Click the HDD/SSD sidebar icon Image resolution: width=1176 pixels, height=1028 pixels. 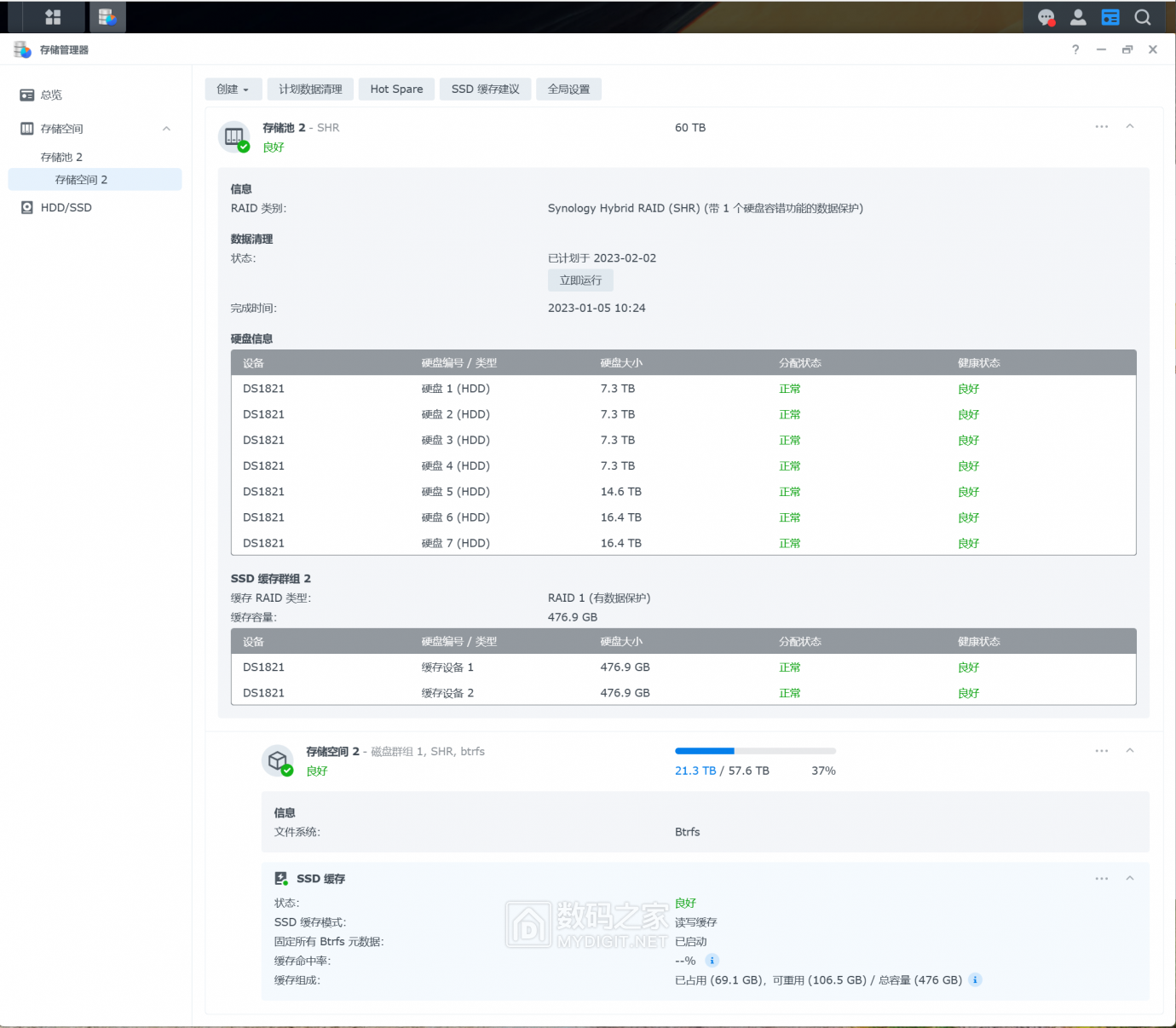(27, 207)
